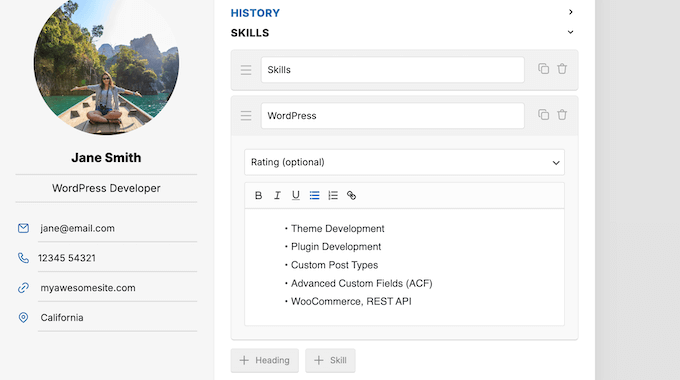Edit the Skills heading text field
Screen dimensions: 680x380
click(x=392, y=70)
